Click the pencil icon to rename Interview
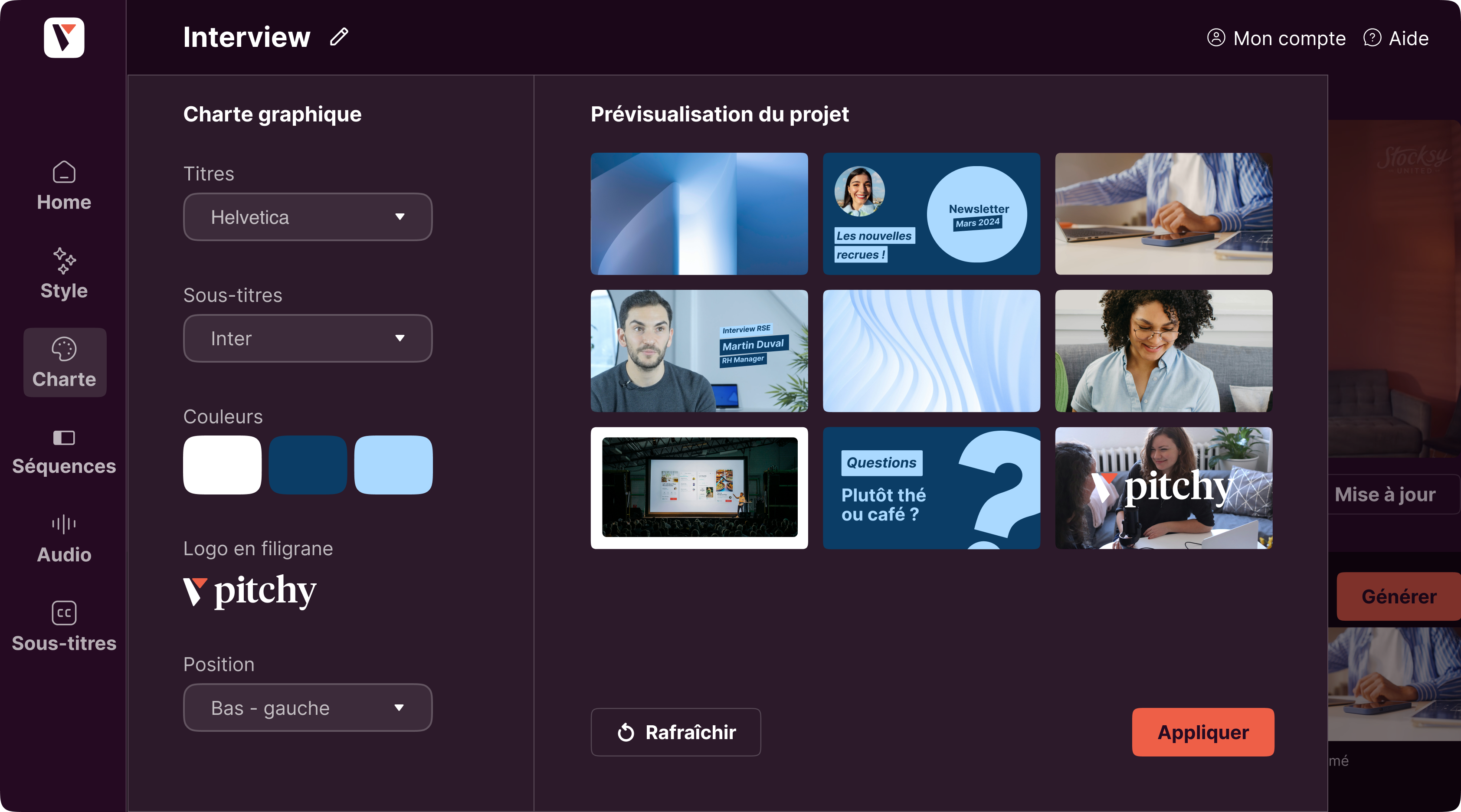1461x812 pixels. click(339, 37)
